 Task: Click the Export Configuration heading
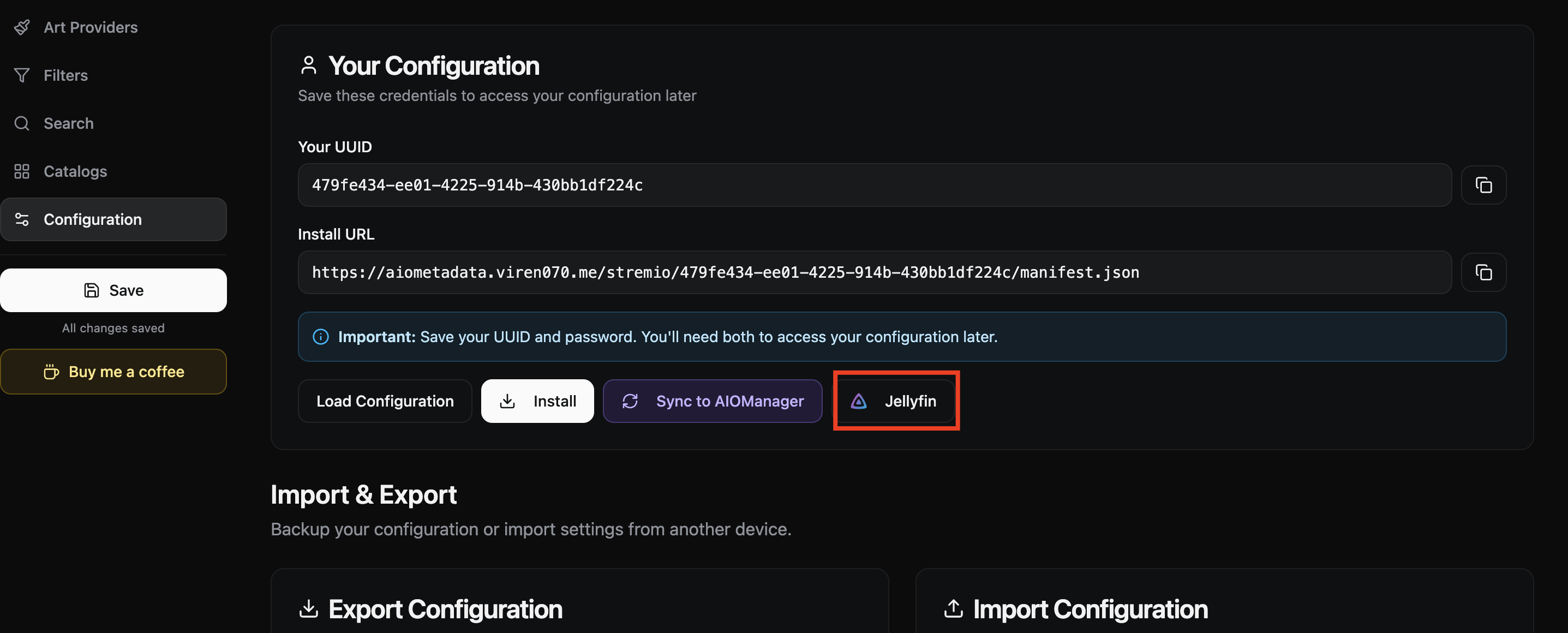445,609
